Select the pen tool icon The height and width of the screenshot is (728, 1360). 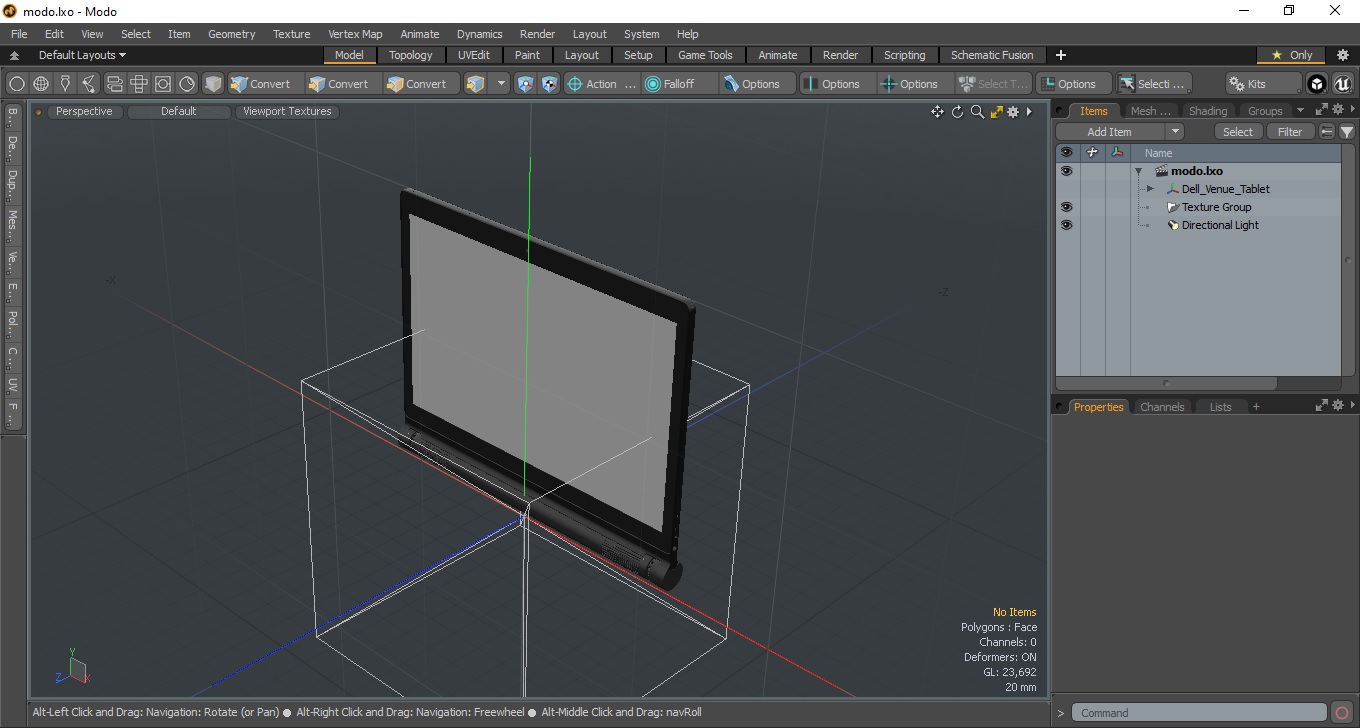(x=65, y=84)
